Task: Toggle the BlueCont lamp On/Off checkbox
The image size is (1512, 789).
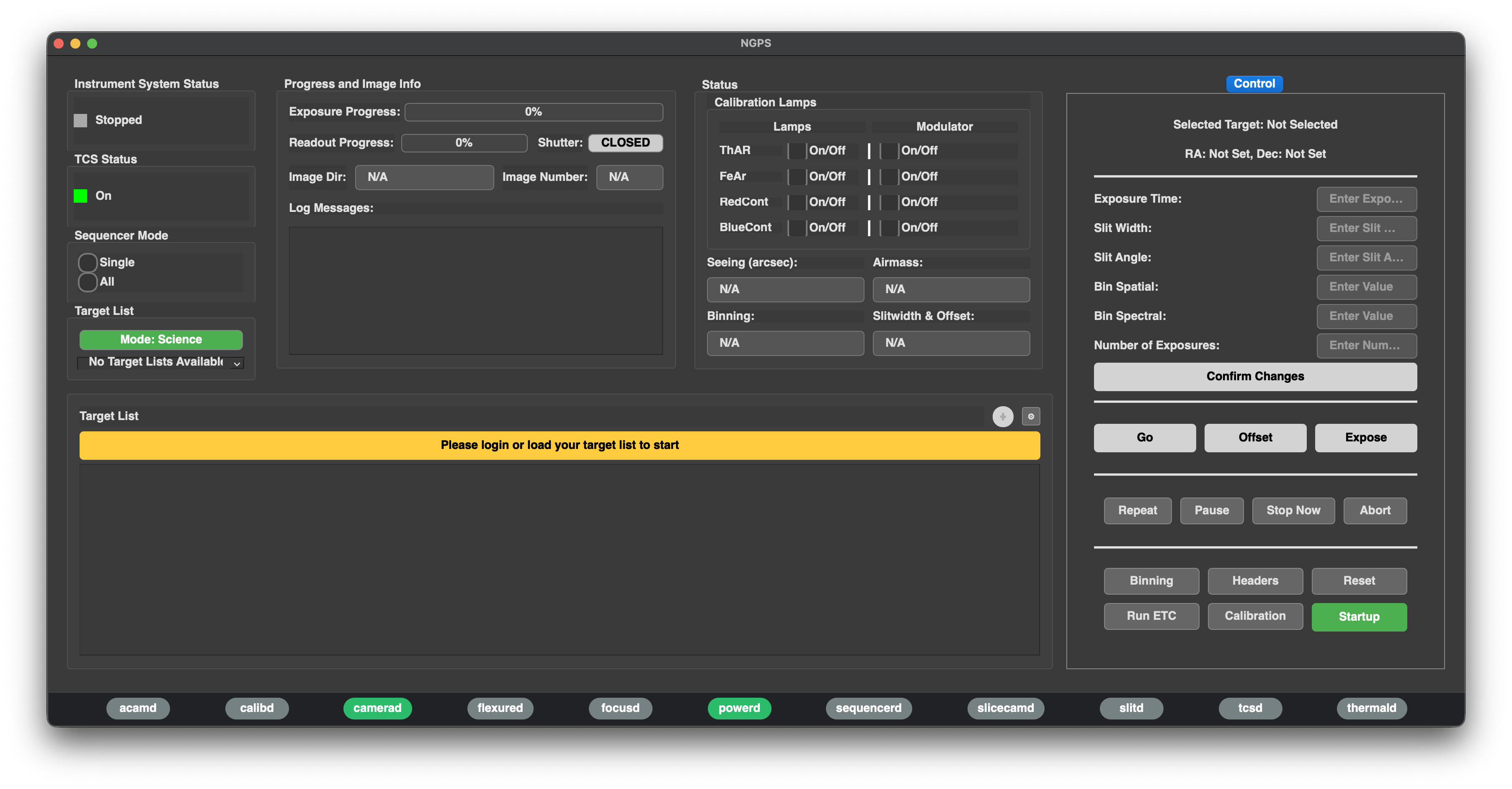Action: coord(797,228)
